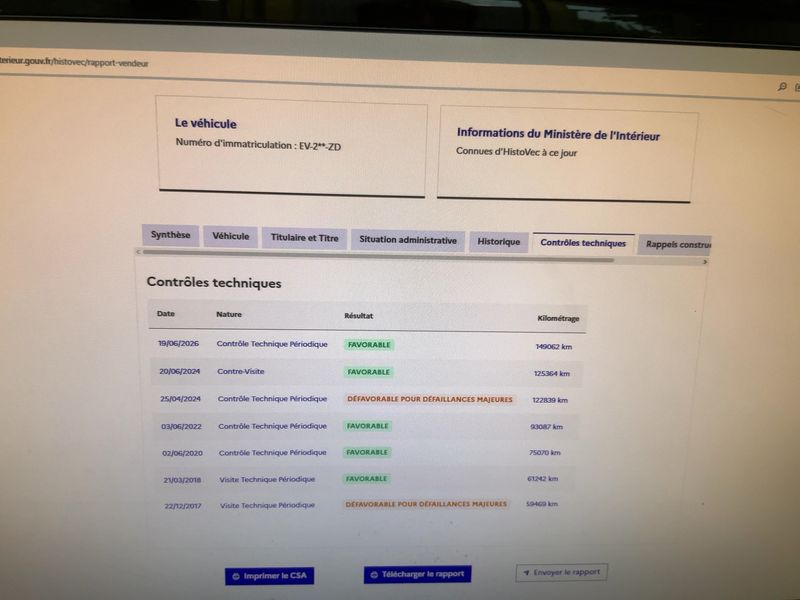This screenshot has width=800, height=600.
Task: Click the Imprimer le CSA button
Action: point(269,576)
